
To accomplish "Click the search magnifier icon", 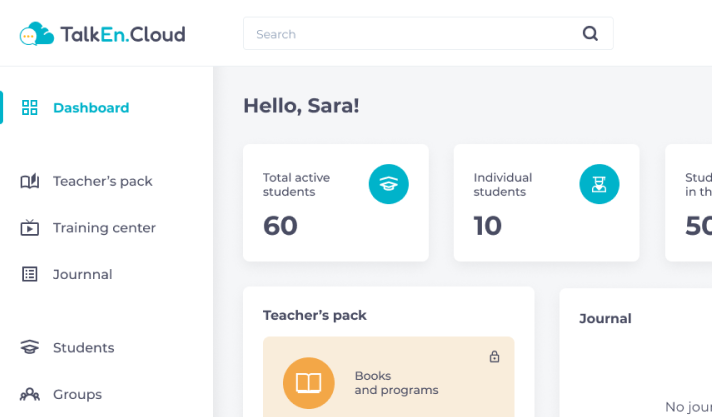I will pos(590,34).
